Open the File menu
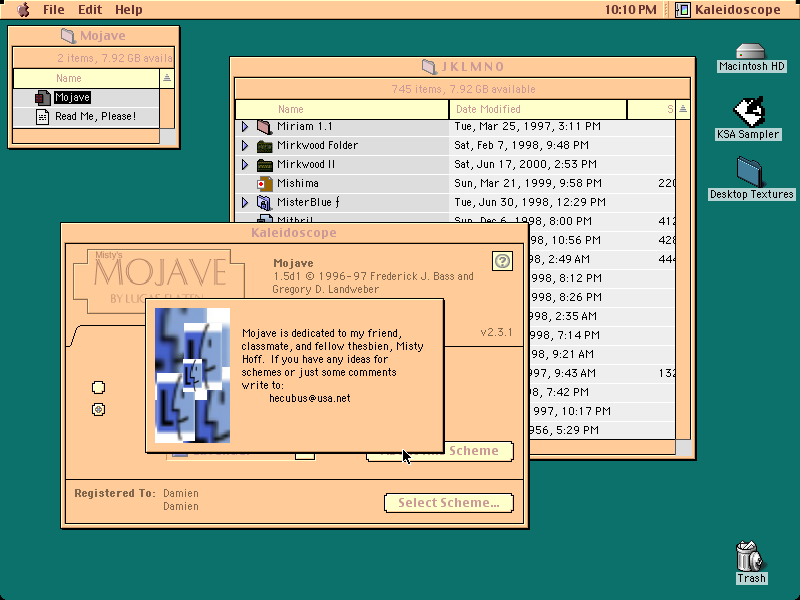This screenshot has width=800, height=600. click(x=54, y=9)
